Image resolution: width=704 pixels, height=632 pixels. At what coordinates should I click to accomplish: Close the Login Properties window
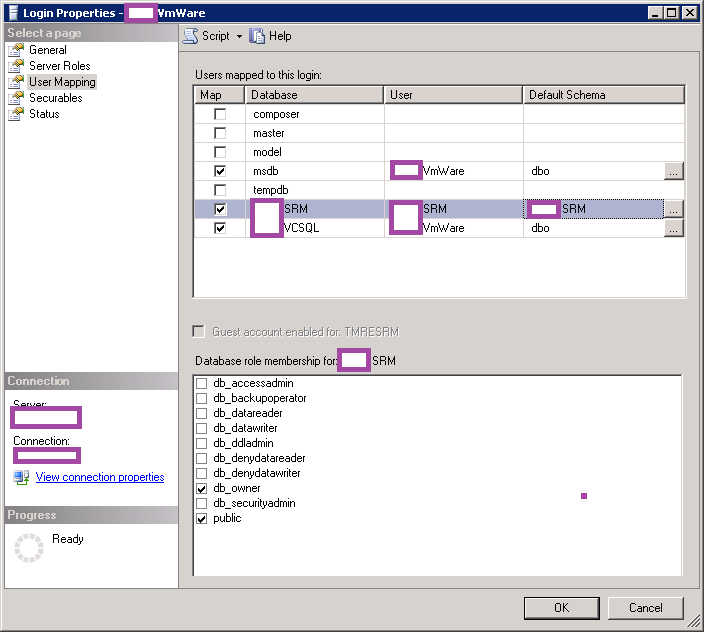690,13
